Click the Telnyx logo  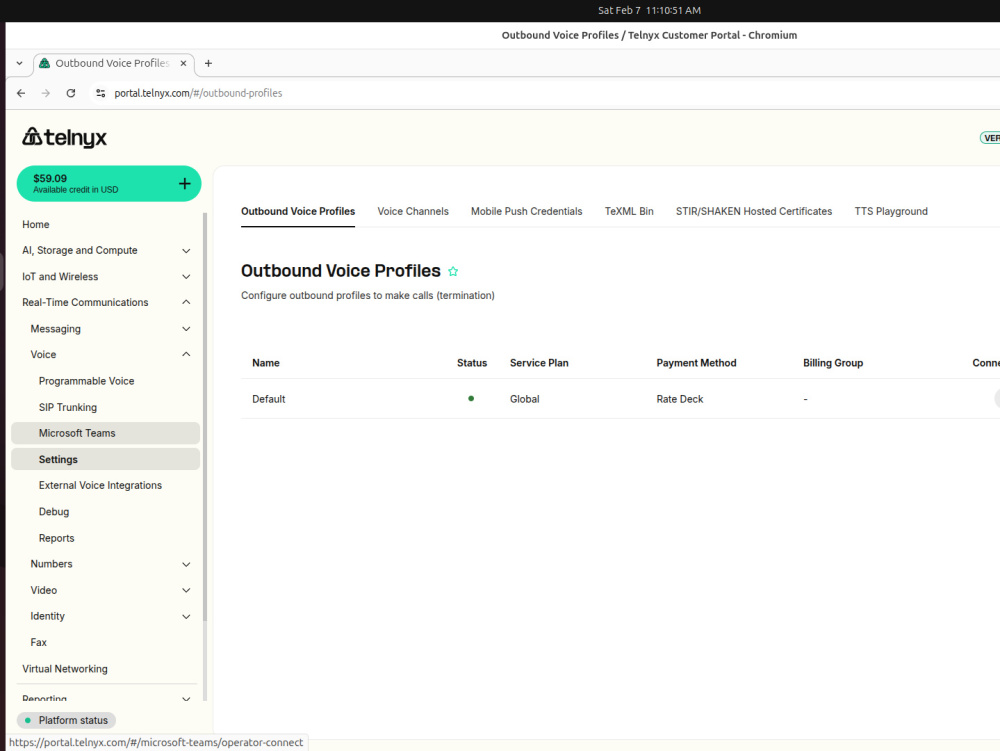[64, 137]
